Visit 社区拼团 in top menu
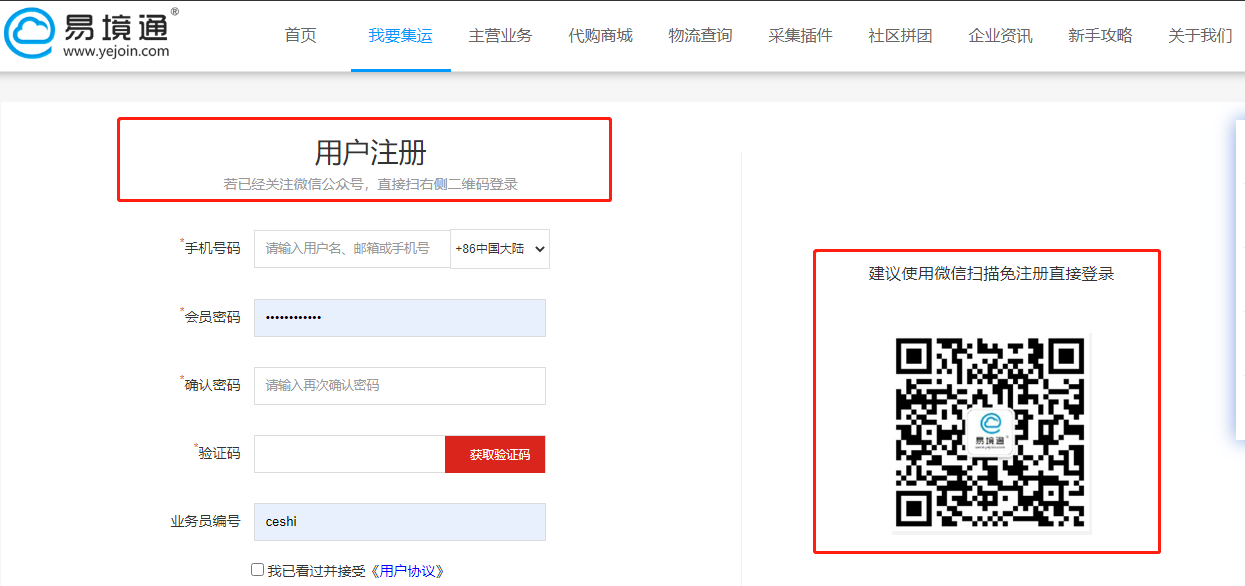1245x586 pixels. (x=900, y=35)
